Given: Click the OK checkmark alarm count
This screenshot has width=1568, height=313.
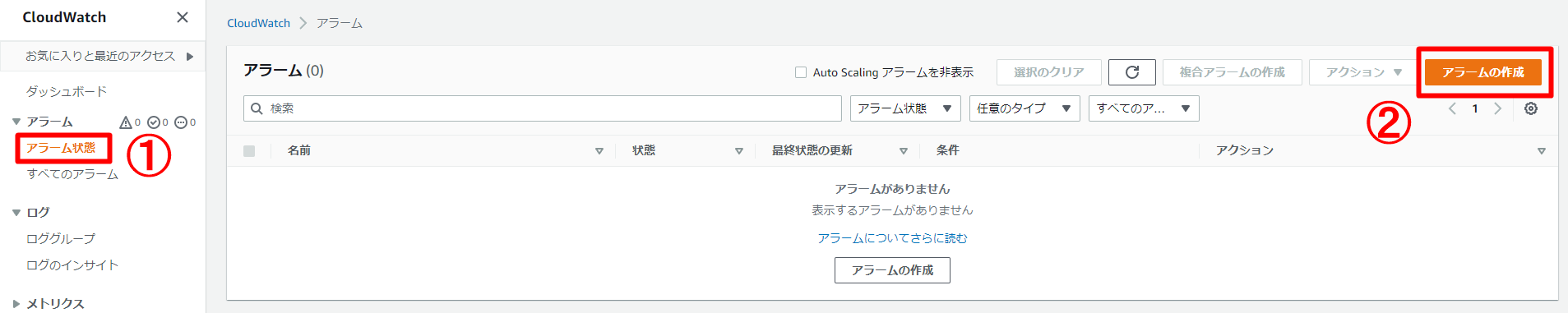Looking at the screenshot, I should pos(158,122).
